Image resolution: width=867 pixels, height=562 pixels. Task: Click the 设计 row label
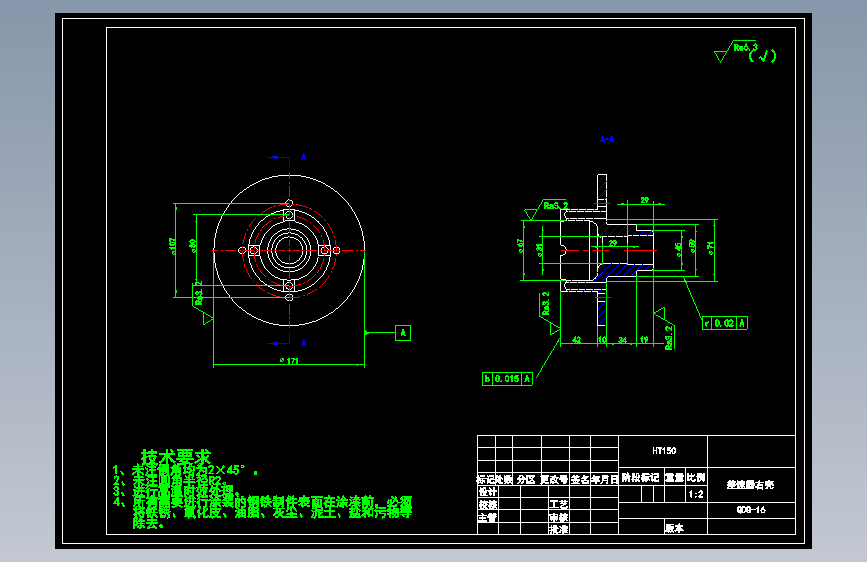pyautogui.click(x=488, y=492)
